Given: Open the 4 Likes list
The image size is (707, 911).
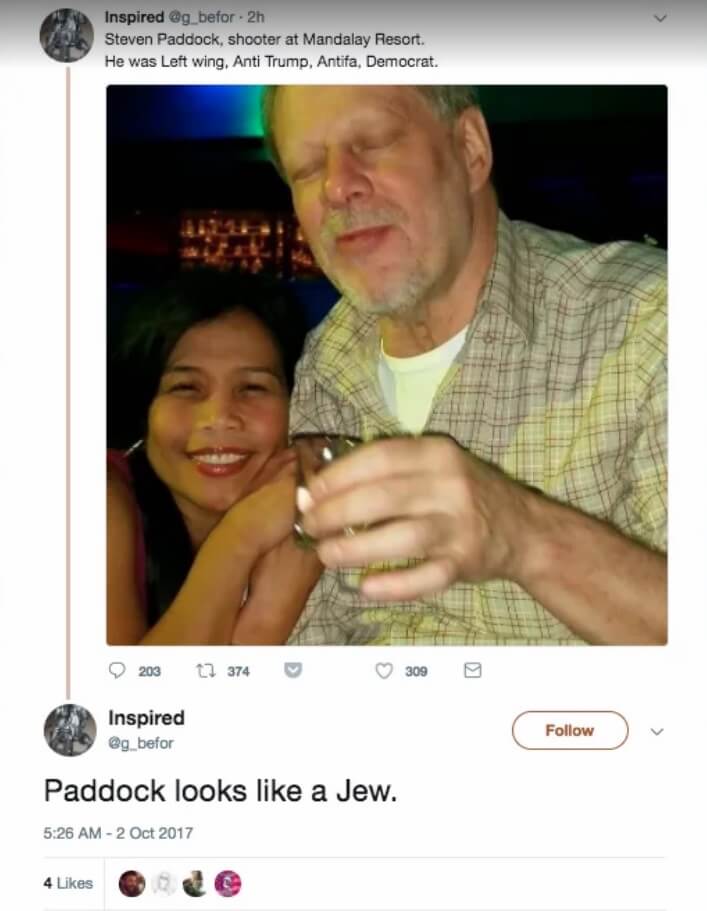Looking at the screenshot, I should 68,883.
